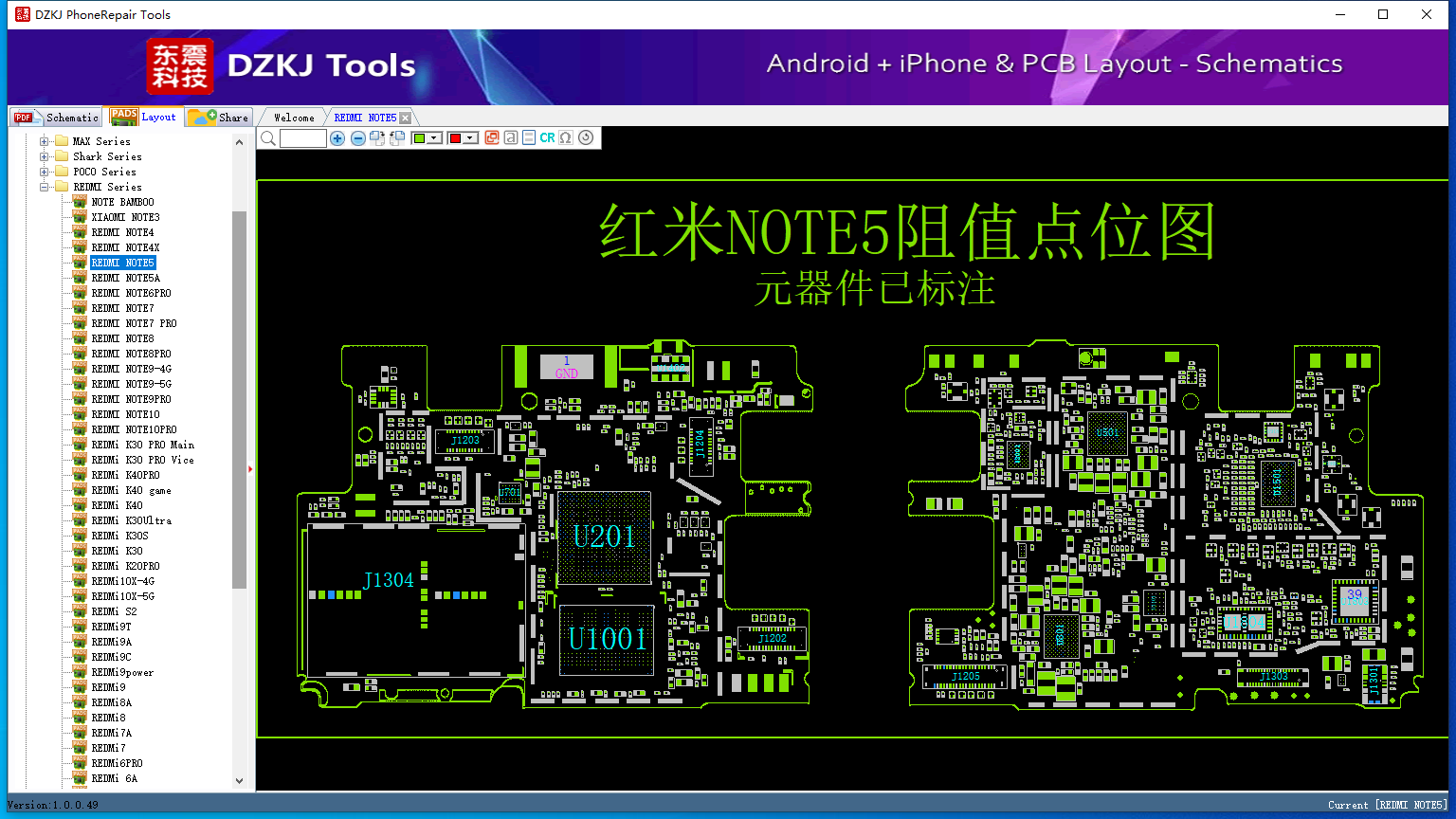
Task: Close the REDMI NOTE5 document tab
Action: point(405,118)
